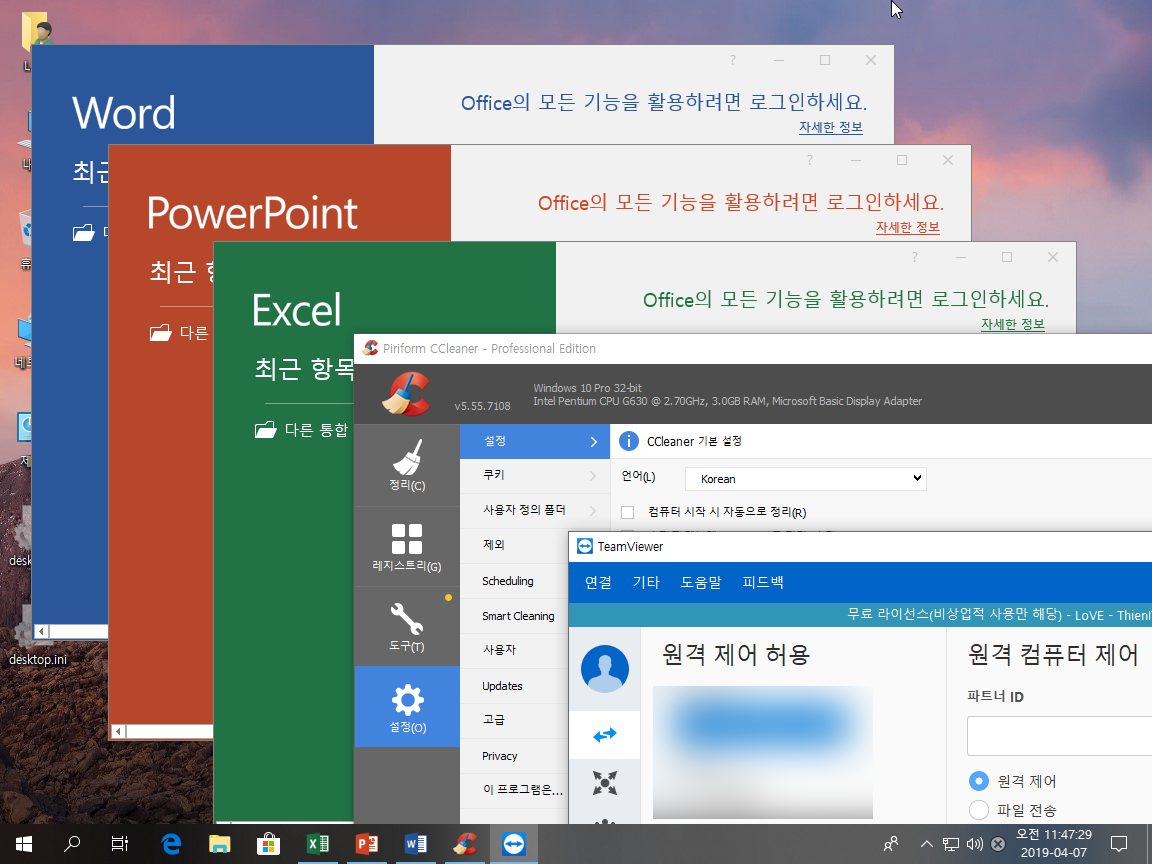Open the Cleaner (정리) section in CCleaner
This screenshot has height=864, width=1152.
(407, 465)
